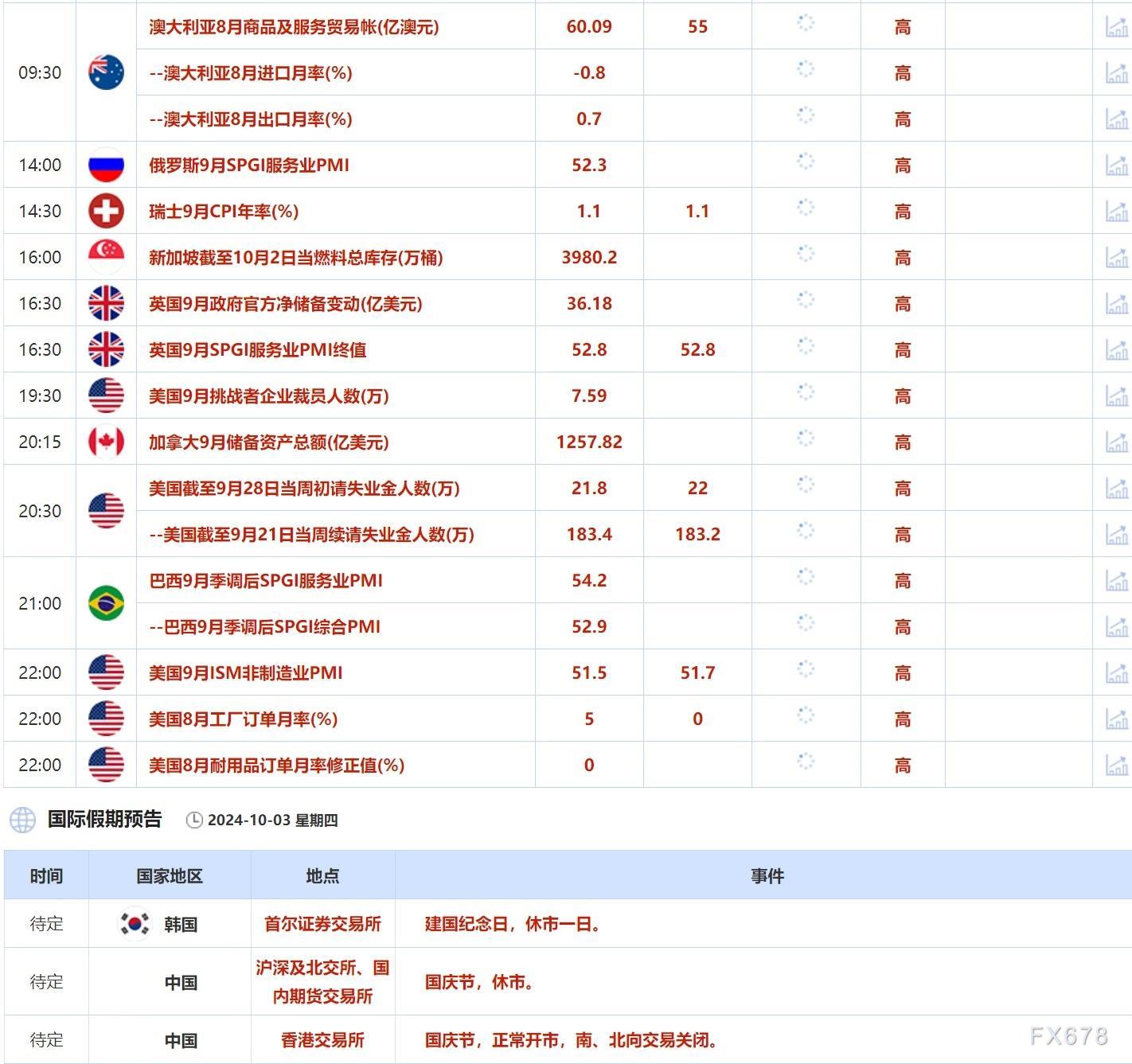Click the 高 importance label for 俄罗斯9月SPGI服务业PMI
This screenshot has width=1132, height=1064.
coord(903,165)
